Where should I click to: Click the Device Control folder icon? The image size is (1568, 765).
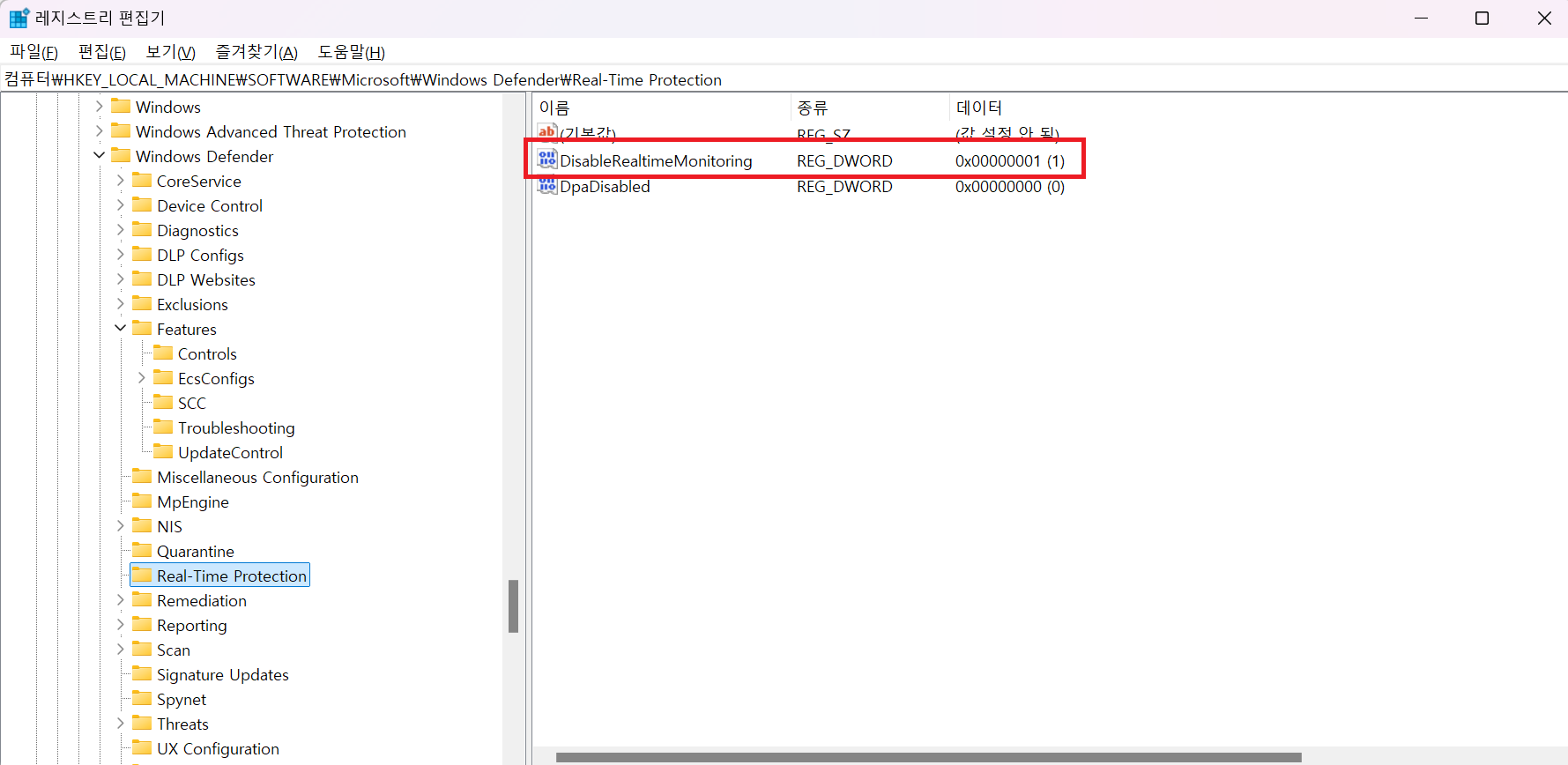pyautogui.click(x=142, y=204)
